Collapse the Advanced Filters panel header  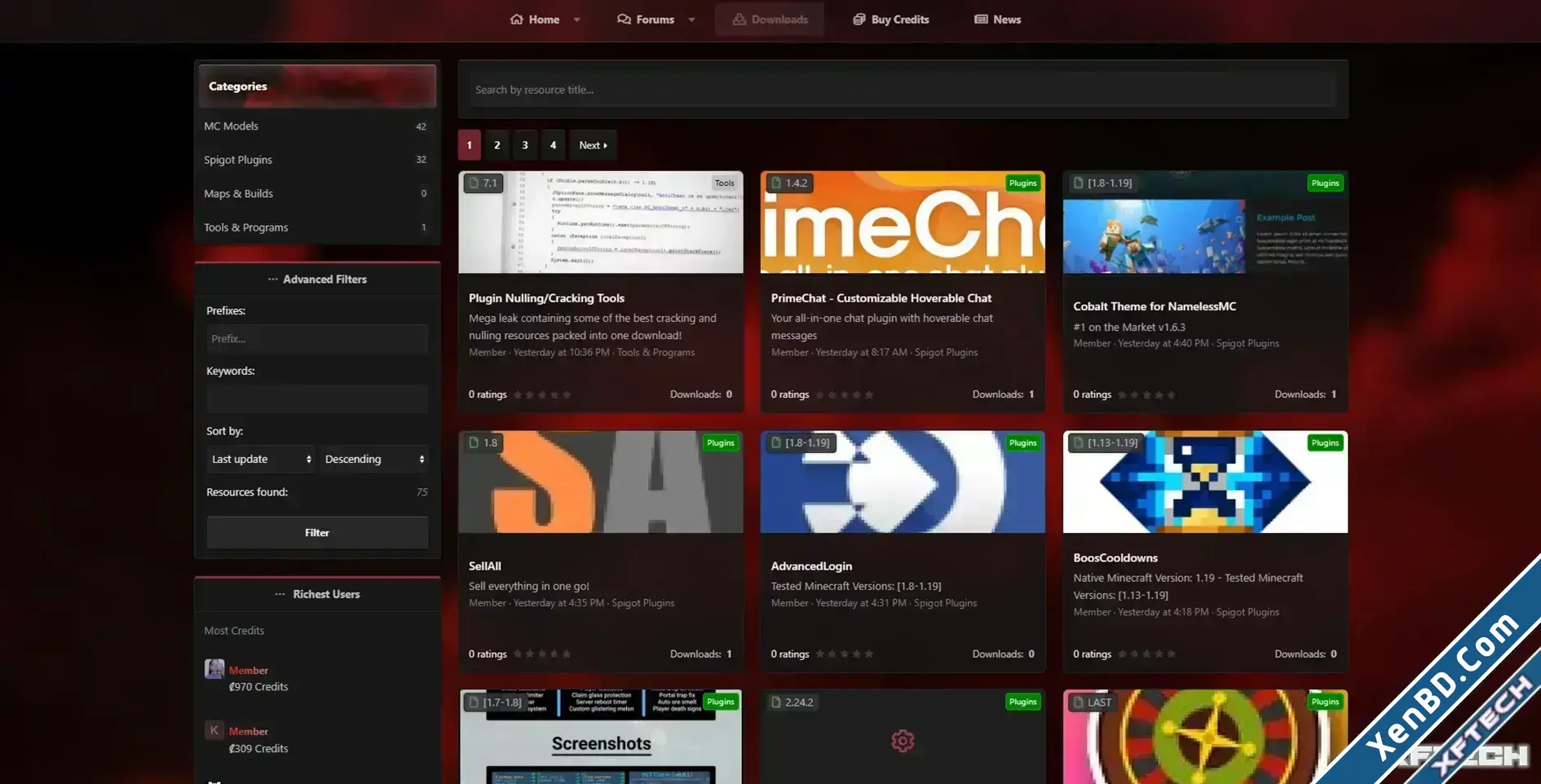click(317, 280)
